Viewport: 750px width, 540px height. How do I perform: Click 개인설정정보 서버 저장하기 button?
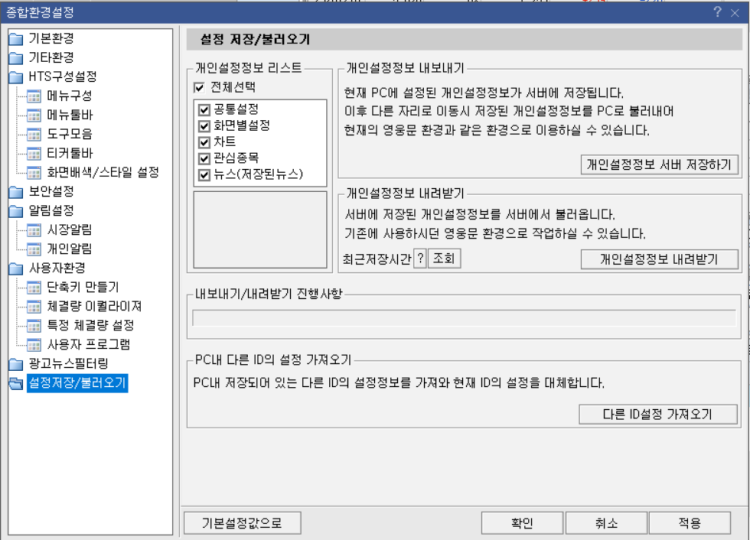tap(659, 165)
